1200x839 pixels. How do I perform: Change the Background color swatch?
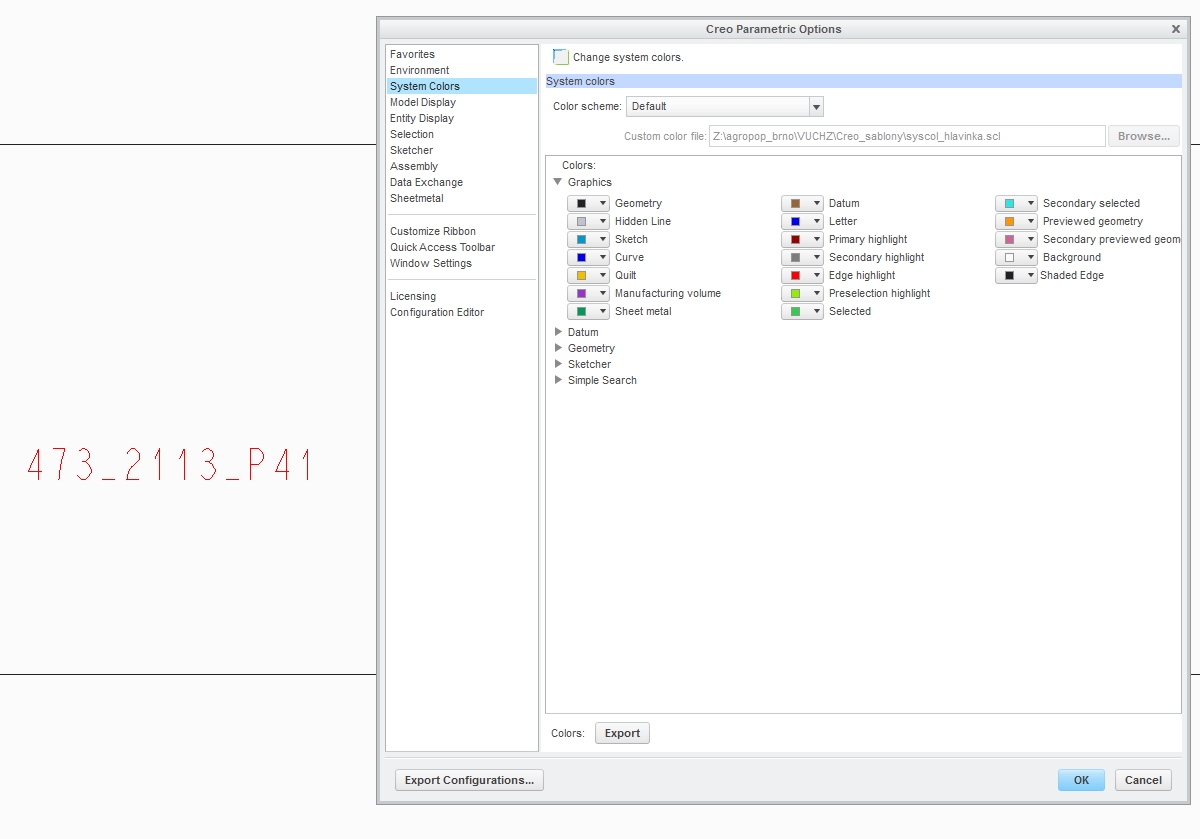click(x=1016, y=257)
